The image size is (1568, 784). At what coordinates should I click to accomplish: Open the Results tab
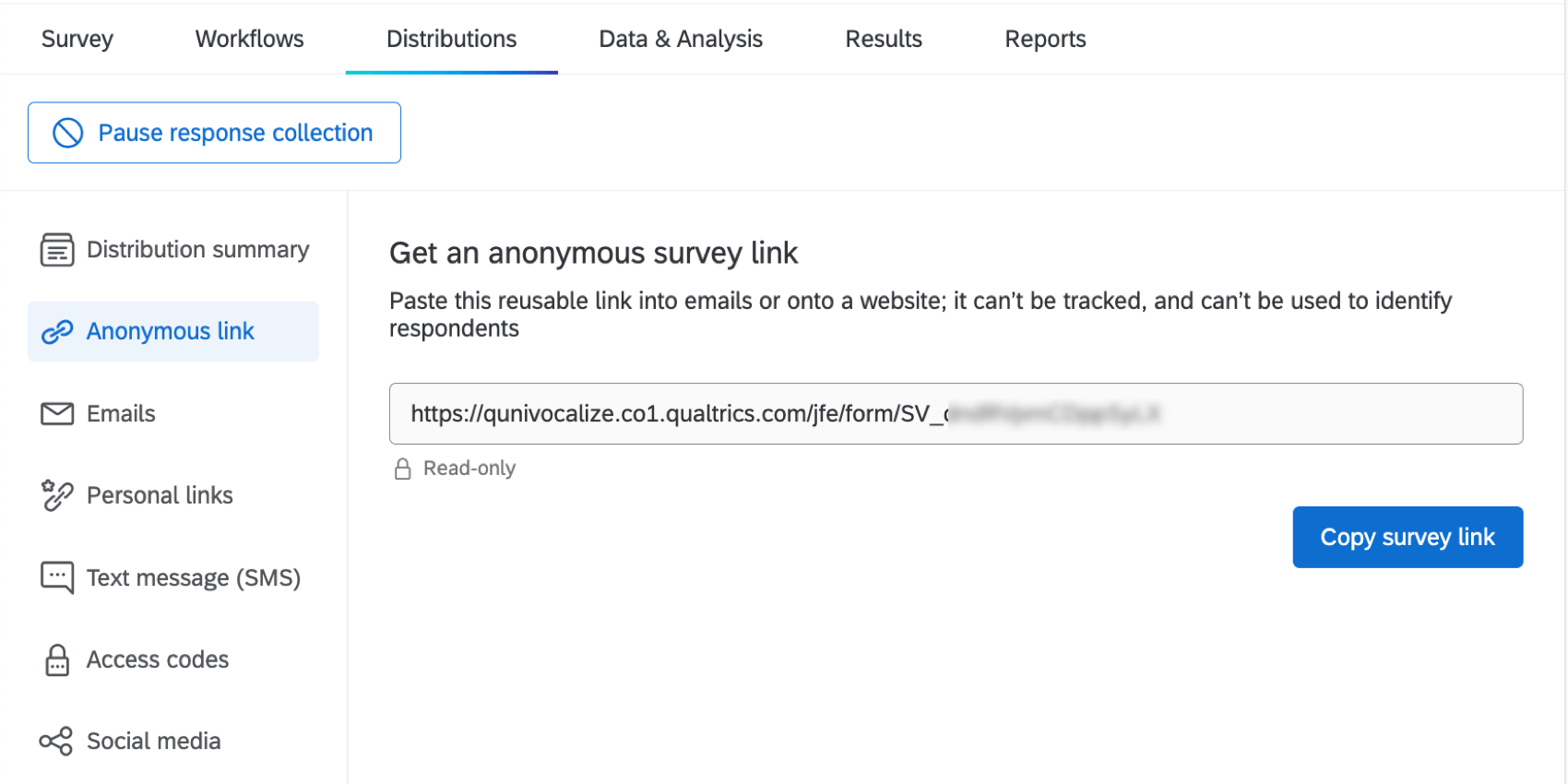click(x=883, y=39)
